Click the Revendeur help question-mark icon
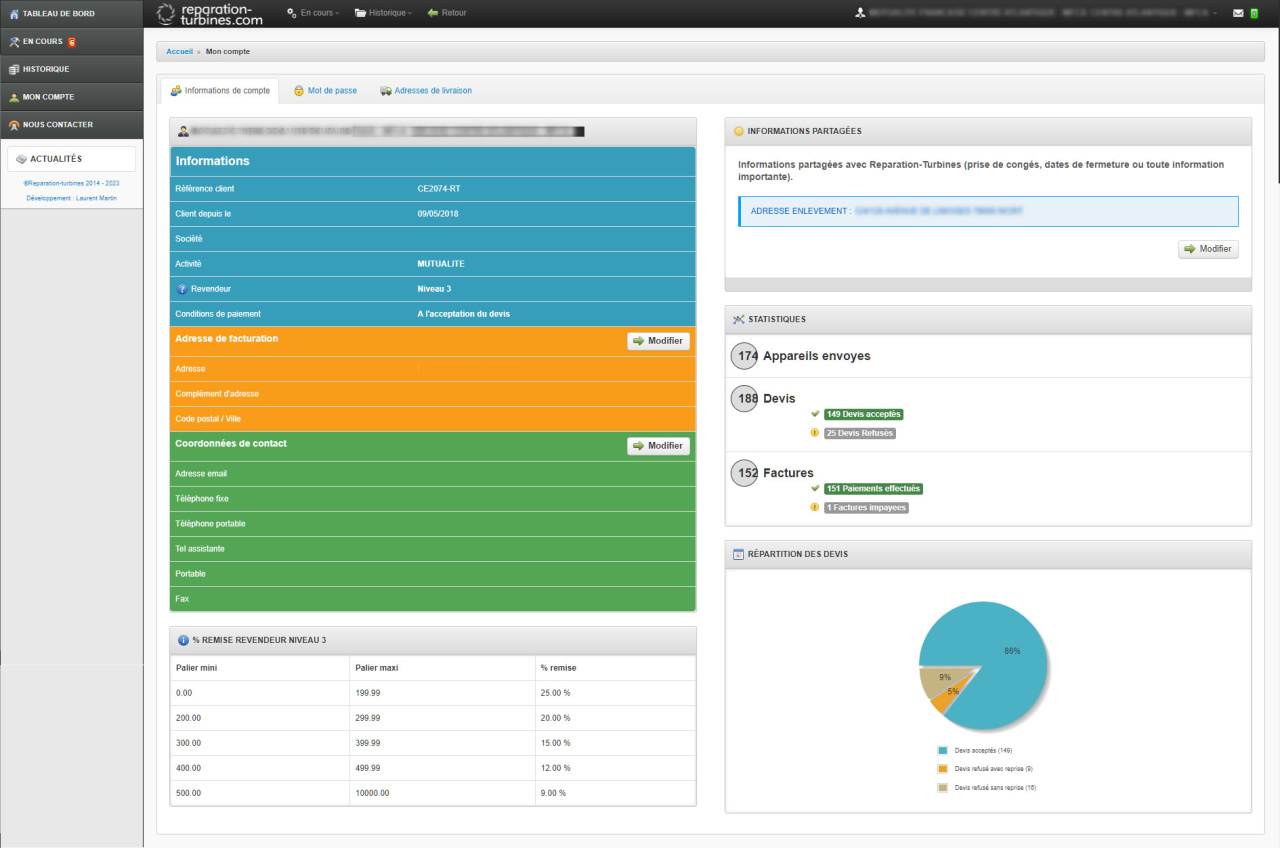 click(182, 289)
